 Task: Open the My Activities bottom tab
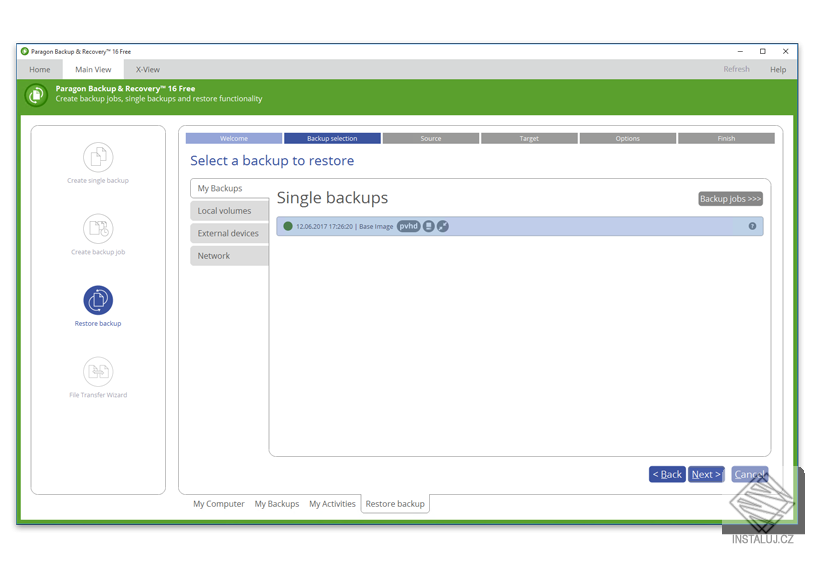[332, 504]
